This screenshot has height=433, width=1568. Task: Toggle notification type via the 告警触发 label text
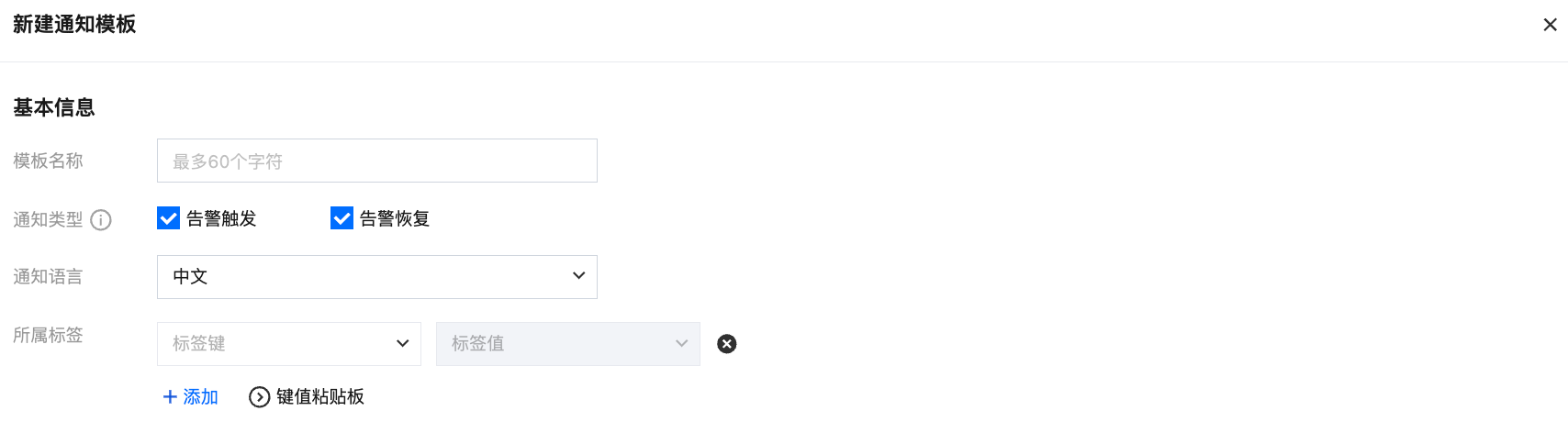(221, 219)
